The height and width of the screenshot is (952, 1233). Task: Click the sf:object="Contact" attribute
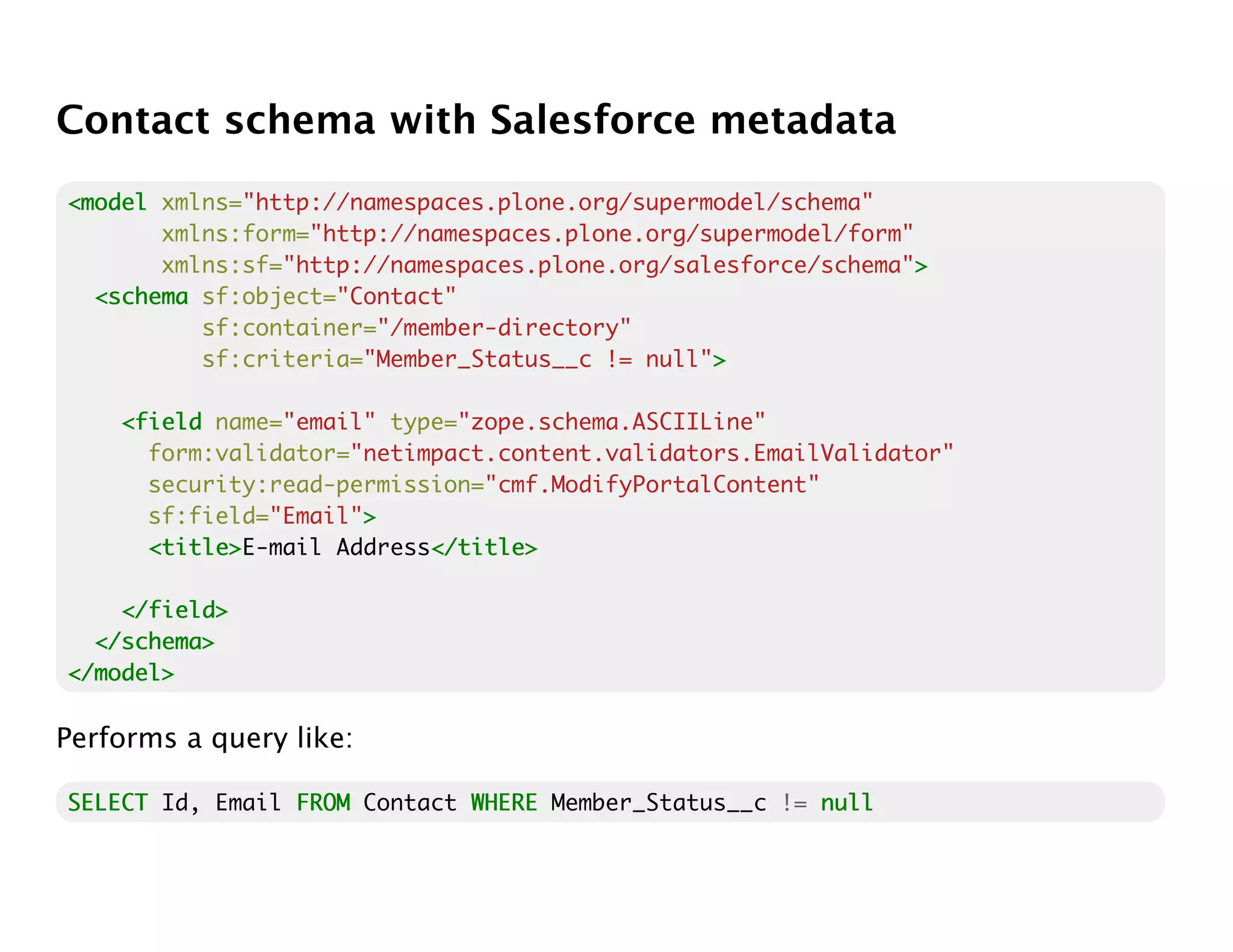[x=329, y=297]
